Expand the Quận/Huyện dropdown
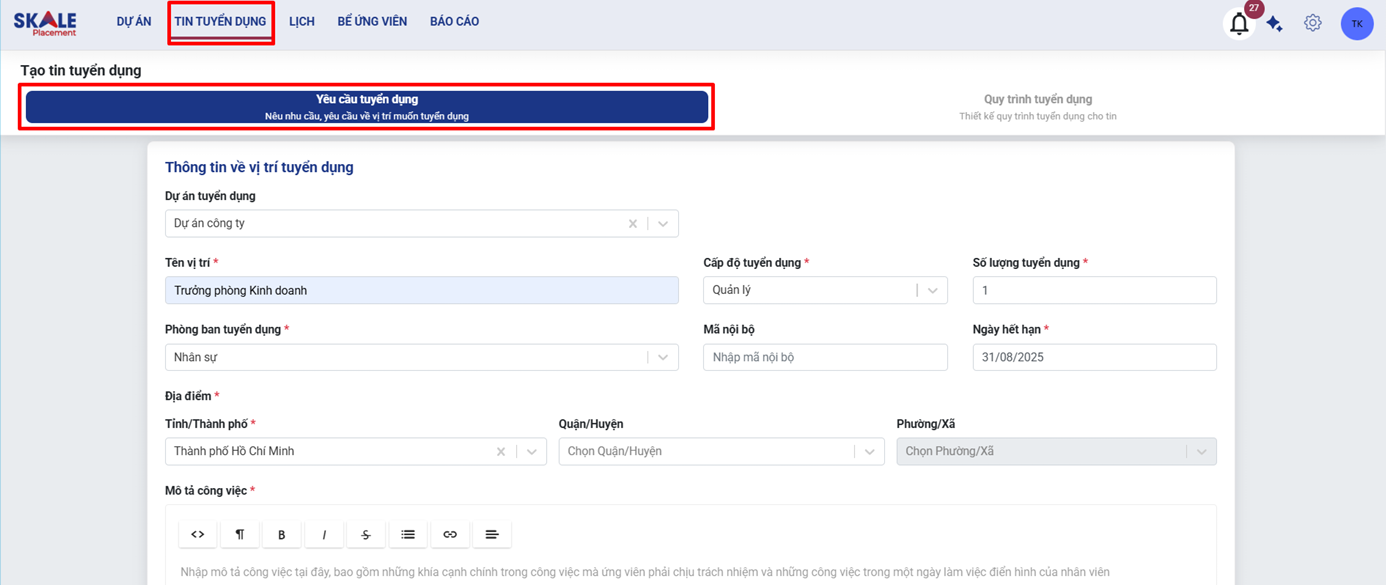This screenshot has height=585, width=1386. [869, 452]
